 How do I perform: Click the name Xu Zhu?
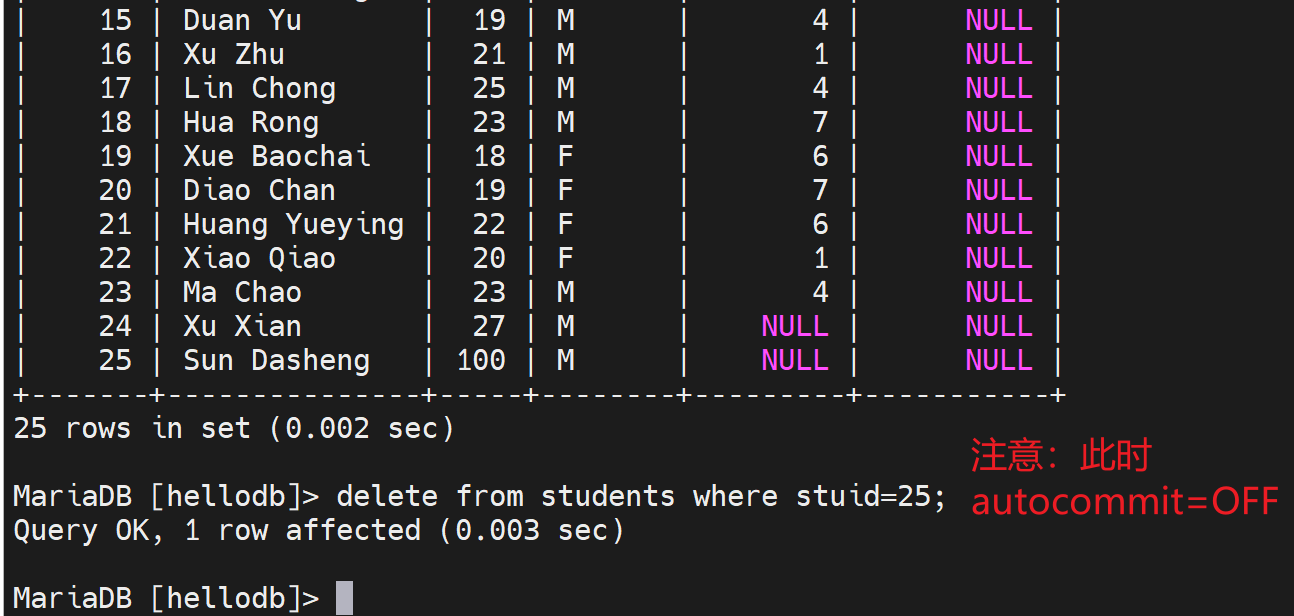234,54
